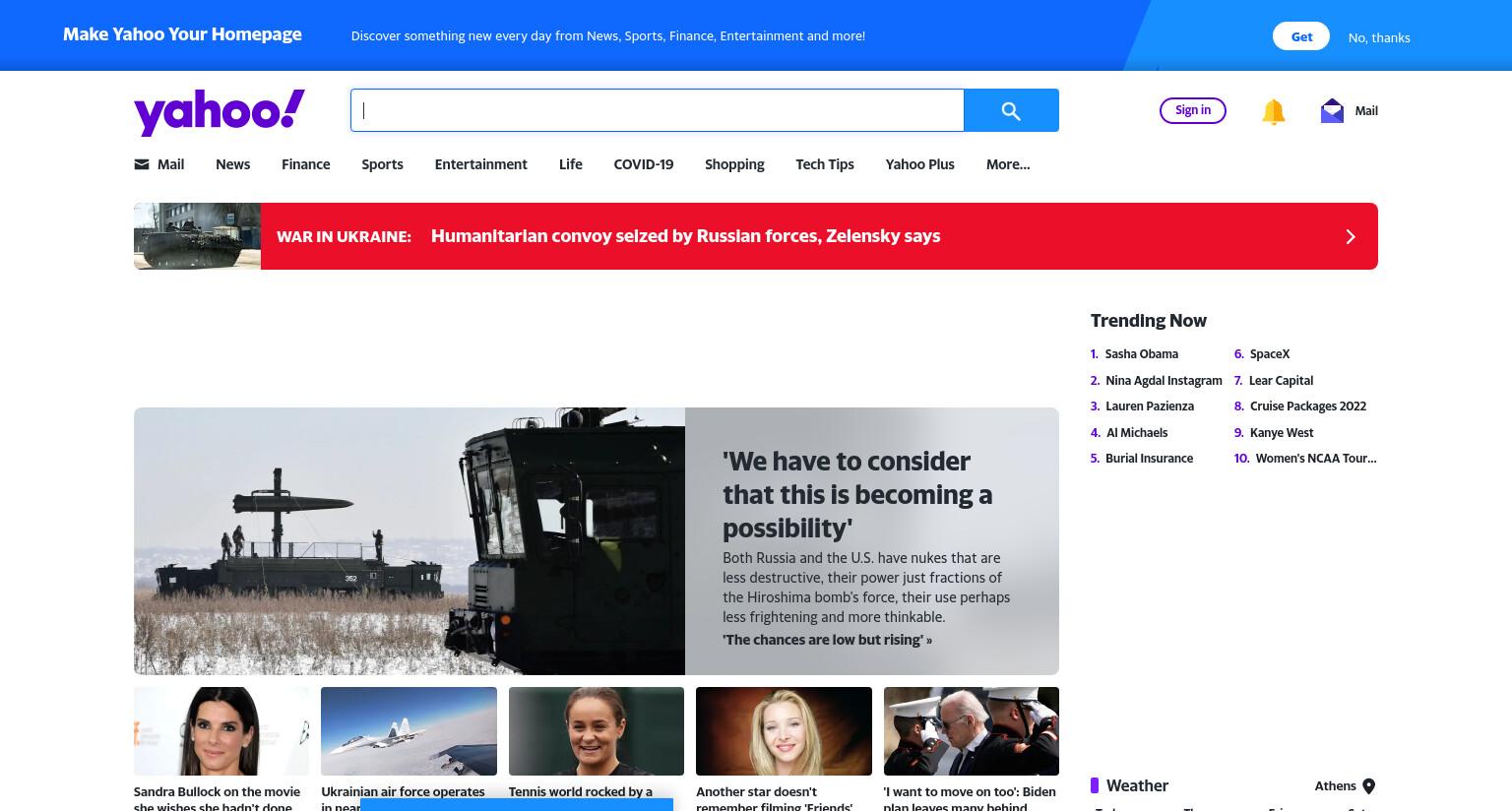The image size is (1512, 811).
Task: Focus the Yahoo search input field
Action: 658,110
